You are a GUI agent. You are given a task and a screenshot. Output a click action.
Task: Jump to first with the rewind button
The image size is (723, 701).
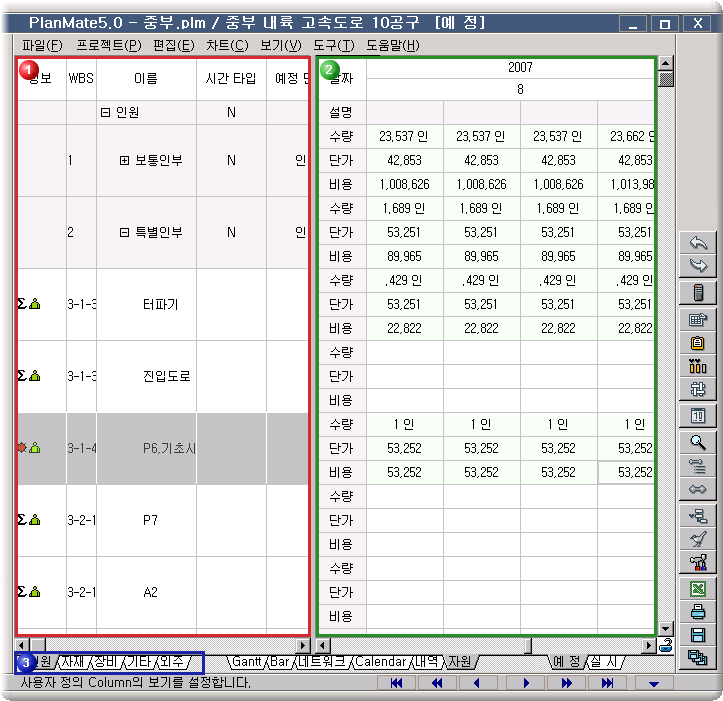(397, 683)
